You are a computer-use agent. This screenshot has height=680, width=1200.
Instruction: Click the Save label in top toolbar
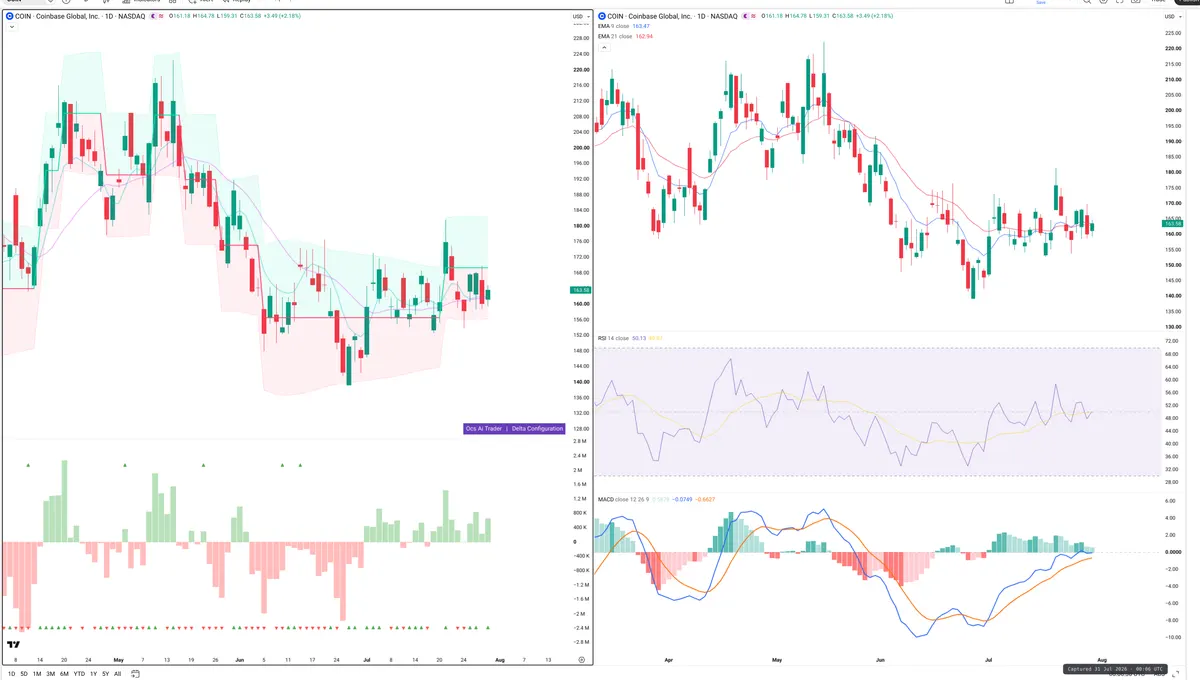click(1041, 2)
